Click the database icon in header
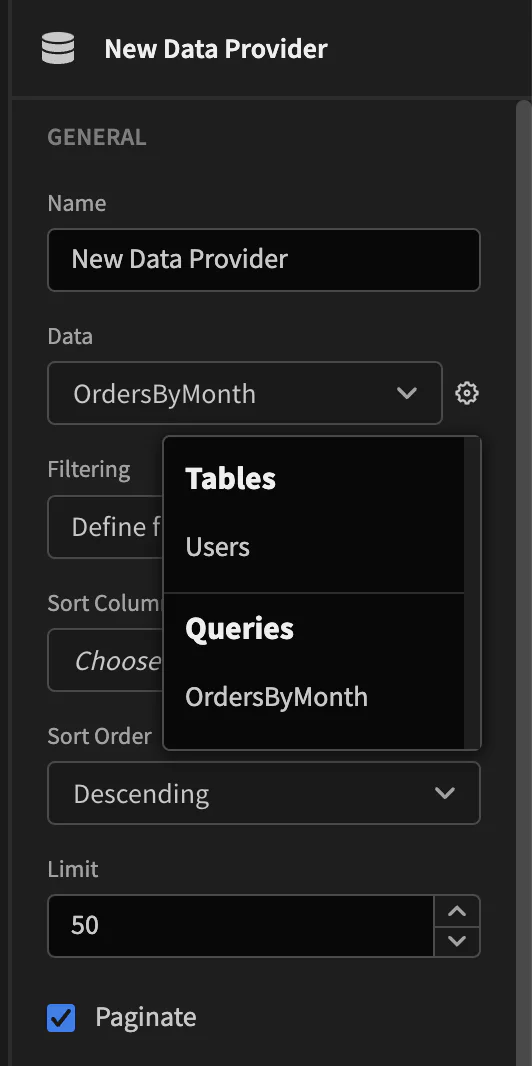532x1066 pixels. point(58,49)
